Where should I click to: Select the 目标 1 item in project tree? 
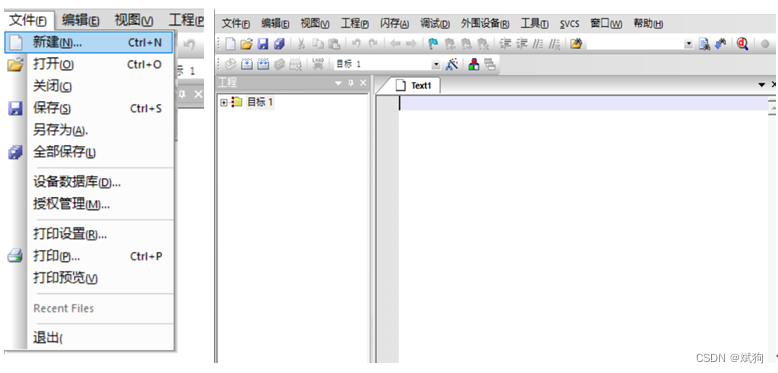click(x=260, y=103)
